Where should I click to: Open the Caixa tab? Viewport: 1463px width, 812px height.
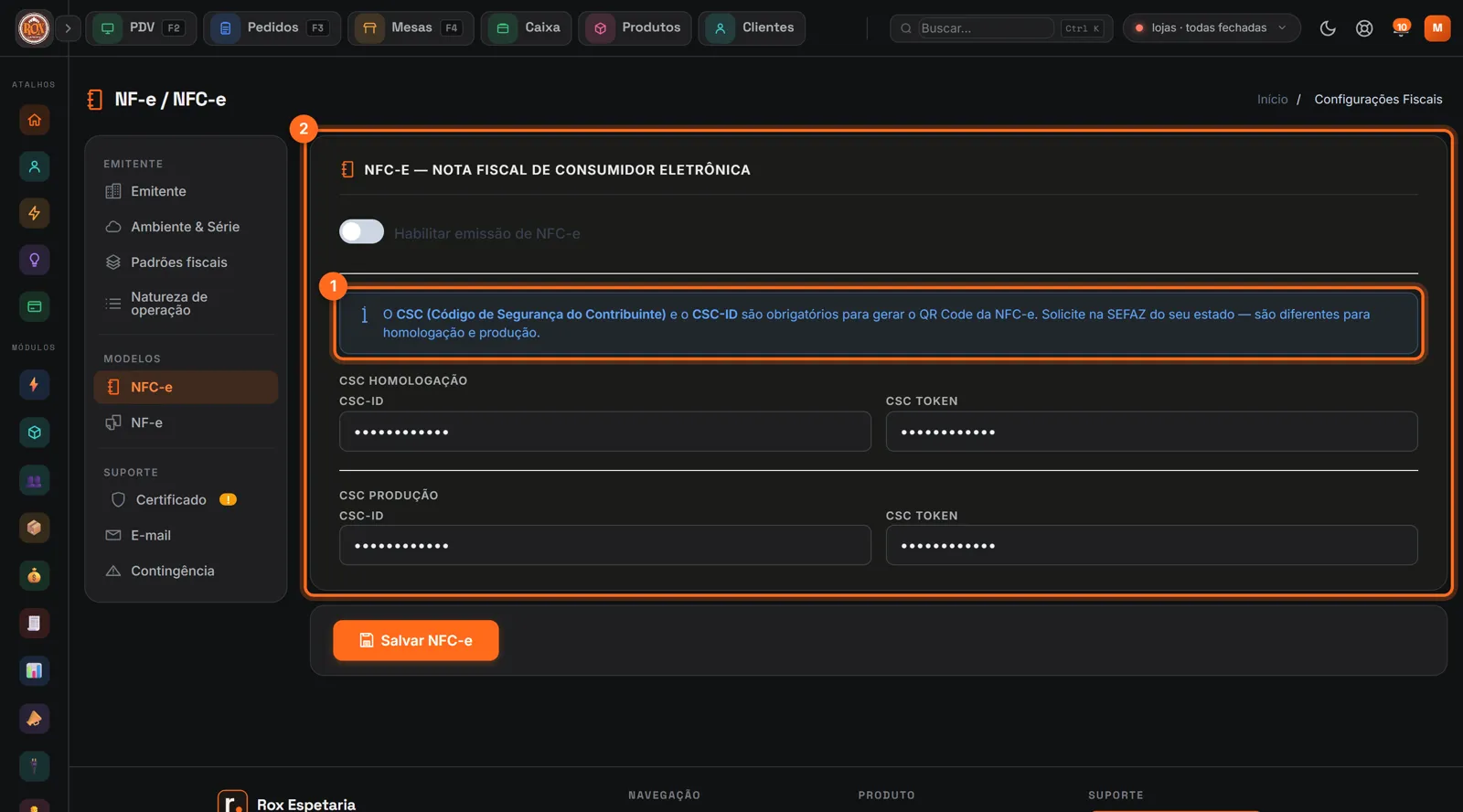527,28
